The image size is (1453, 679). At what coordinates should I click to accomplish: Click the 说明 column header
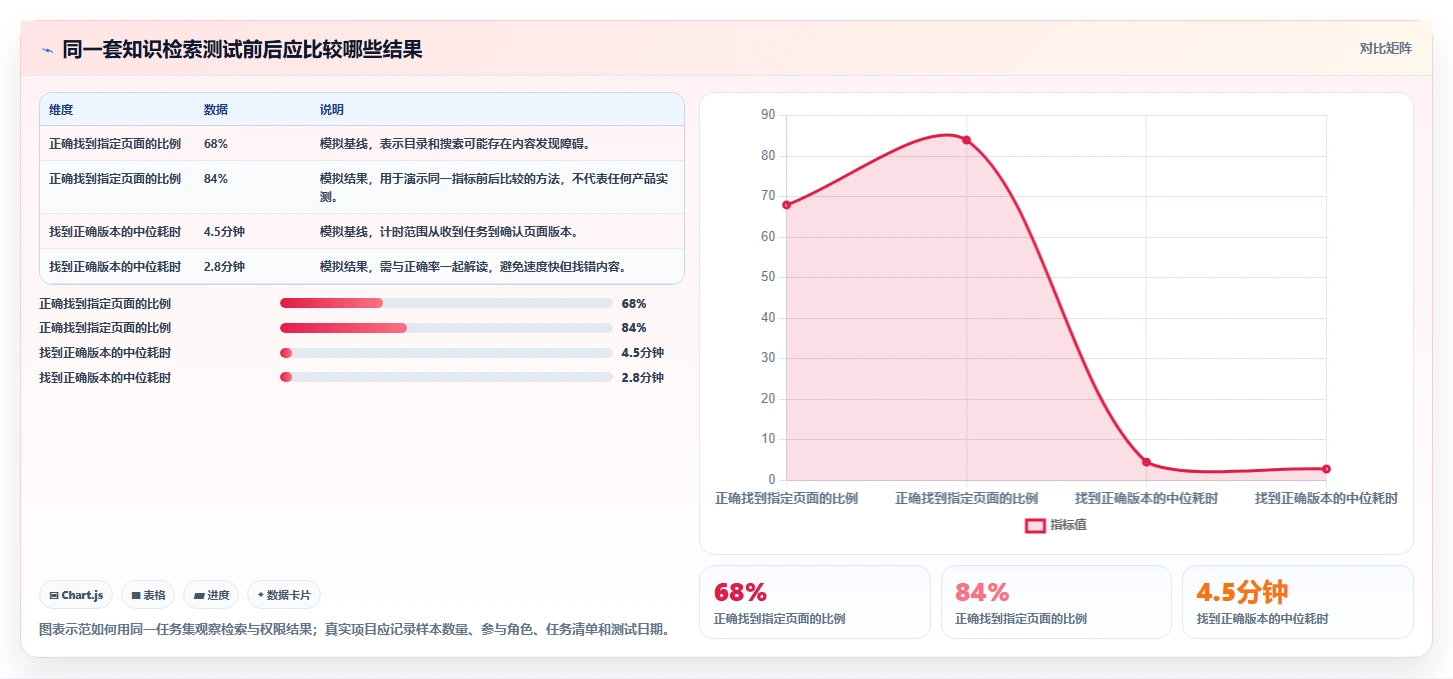[332, 110]
